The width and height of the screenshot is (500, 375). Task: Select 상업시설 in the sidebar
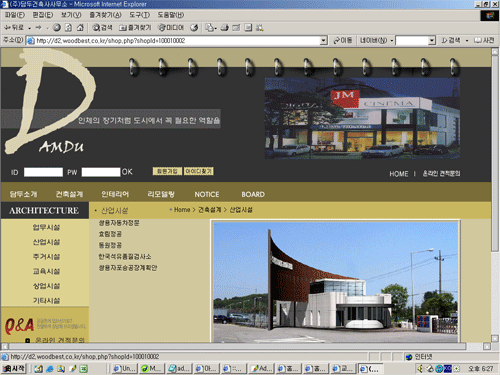pyautogui.click(x=46, y=286)
